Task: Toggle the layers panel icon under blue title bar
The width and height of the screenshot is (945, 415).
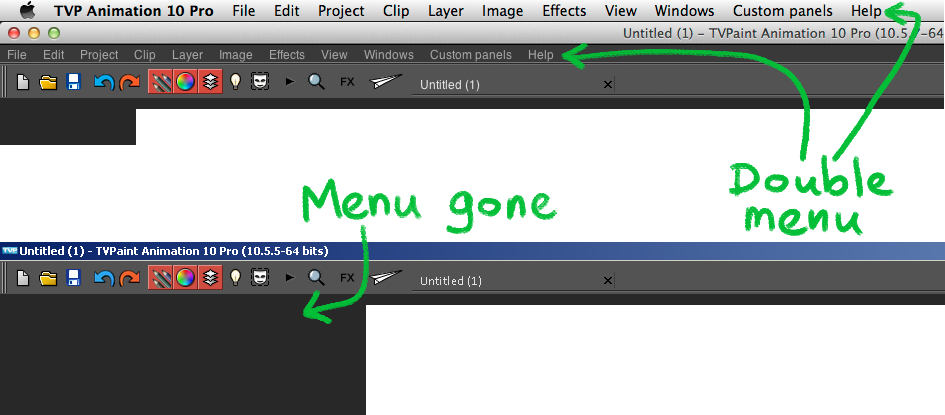Action: pyautogui.click(x=210, y=277)
